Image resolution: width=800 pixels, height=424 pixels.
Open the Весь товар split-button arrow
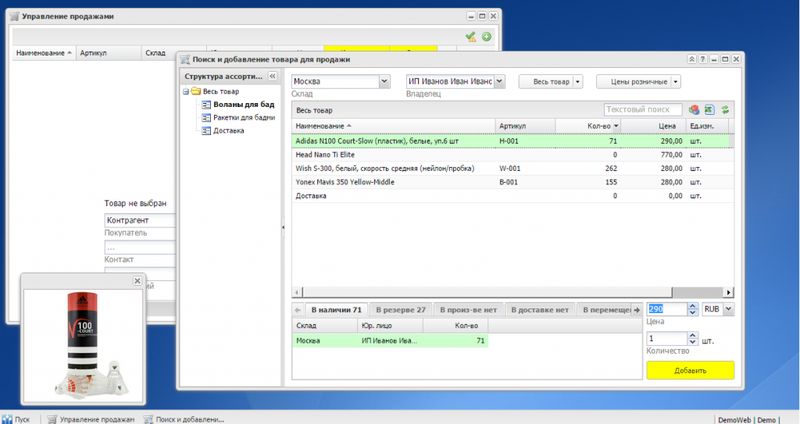578,82
